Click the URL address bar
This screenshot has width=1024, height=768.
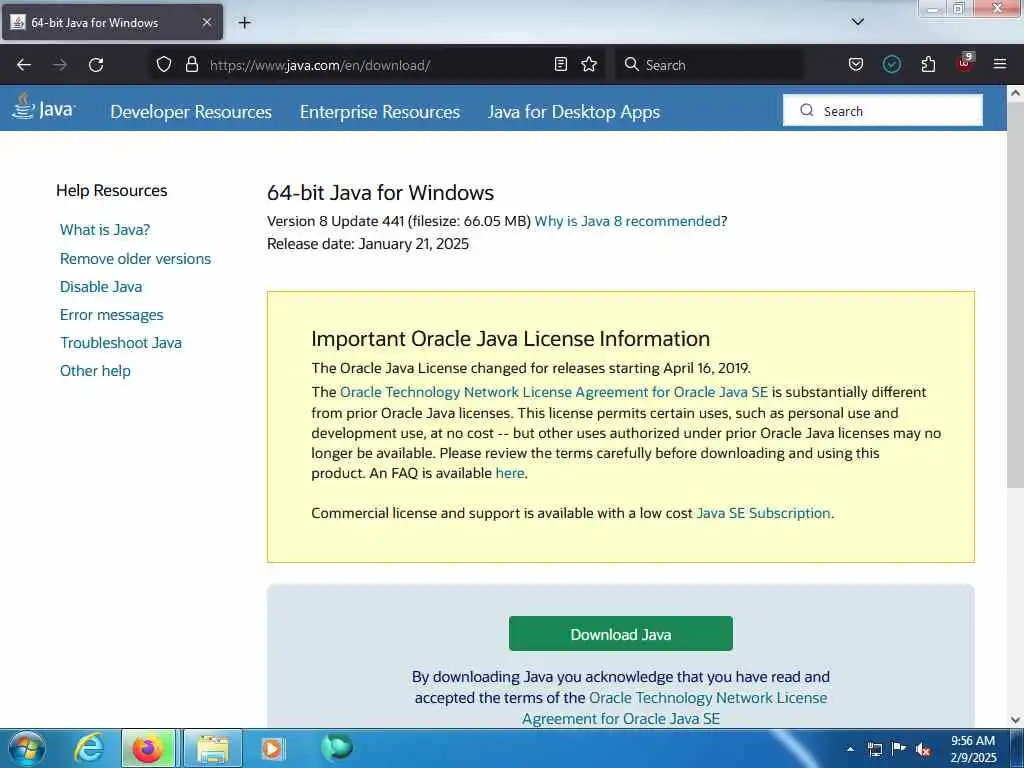[375, 65]
